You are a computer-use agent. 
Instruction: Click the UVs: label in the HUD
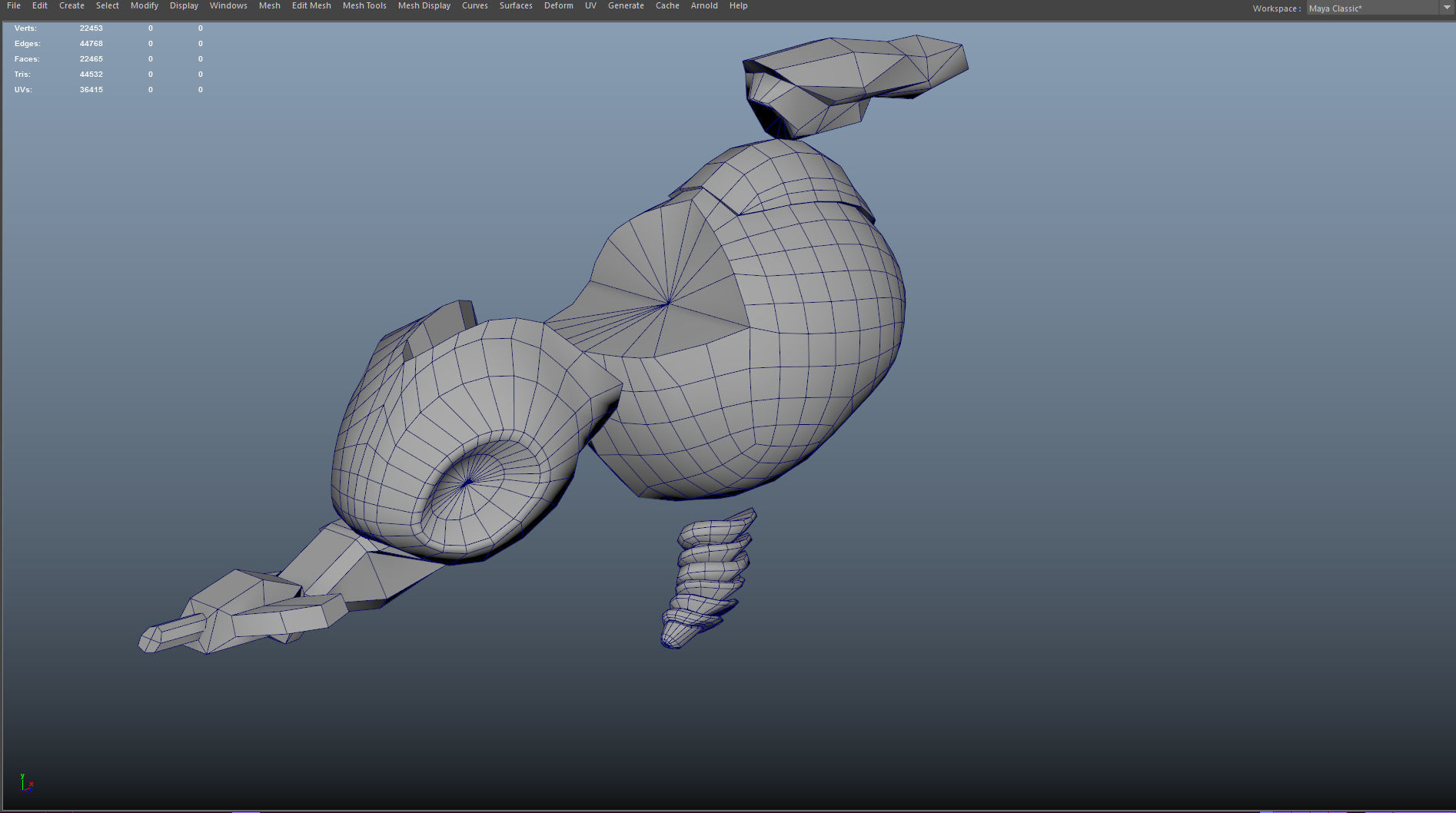tap(23, 90)
